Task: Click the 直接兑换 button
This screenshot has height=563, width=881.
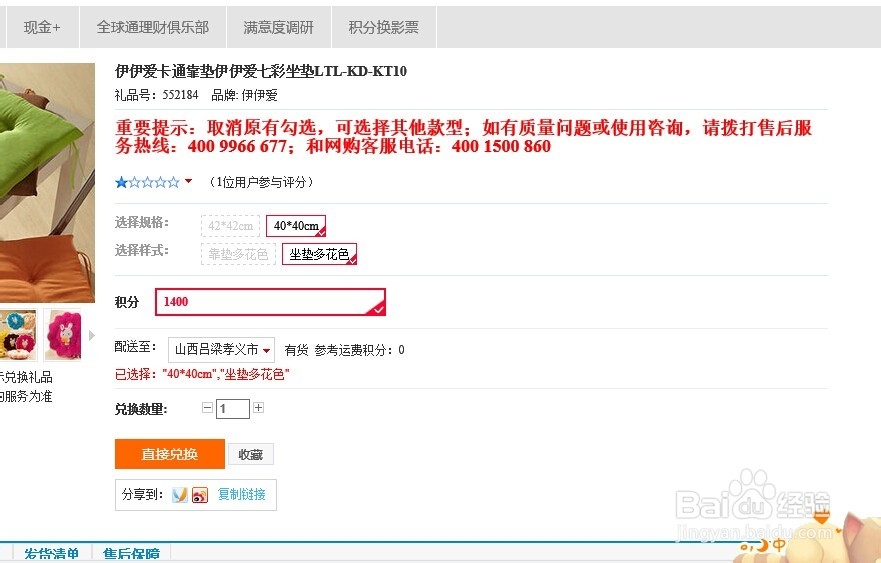Action: 170,454
